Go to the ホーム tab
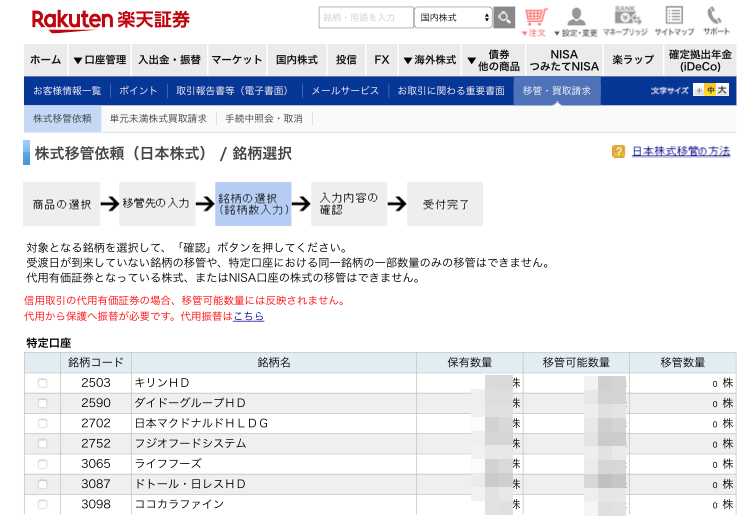The width and height of the screenshot is (756, 527). tap(46, 60)
